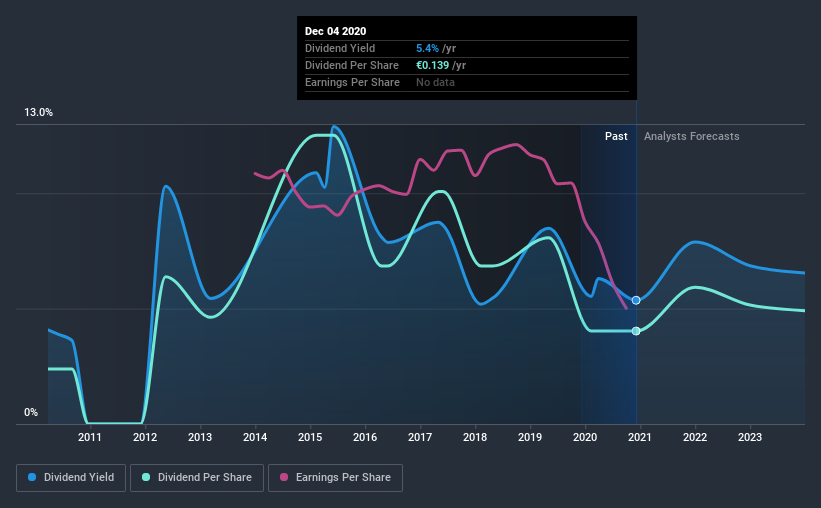The width and height of the screenshot is (821, 508).
Task: Click the tooltip Dividend Yield row label
Action: point(340,48)
